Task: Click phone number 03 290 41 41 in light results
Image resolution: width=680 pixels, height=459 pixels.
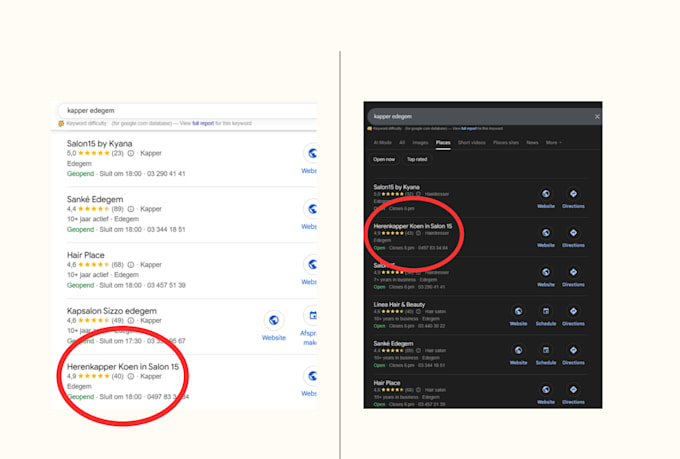Action: click(x=166, y=174)
